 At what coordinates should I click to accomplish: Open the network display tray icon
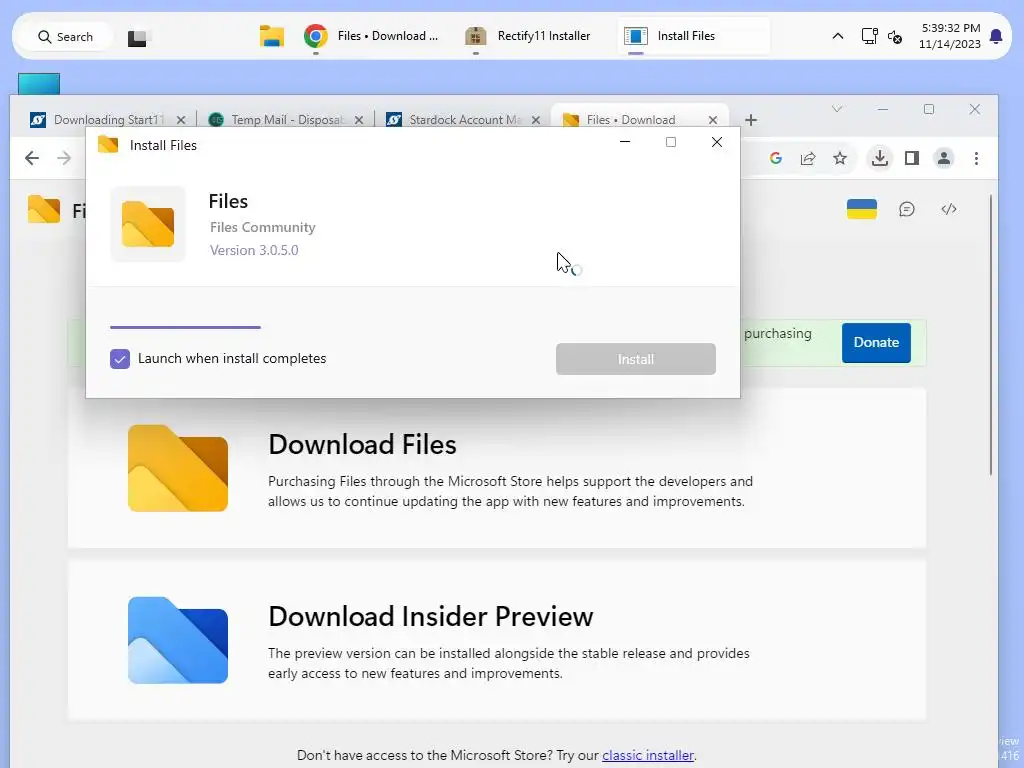(869, 36)
